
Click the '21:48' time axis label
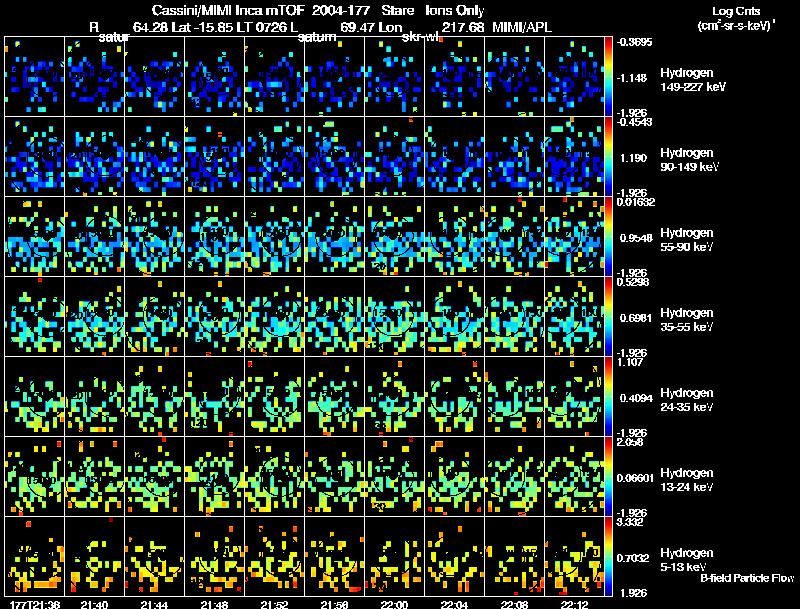click(x=214, y=604)
